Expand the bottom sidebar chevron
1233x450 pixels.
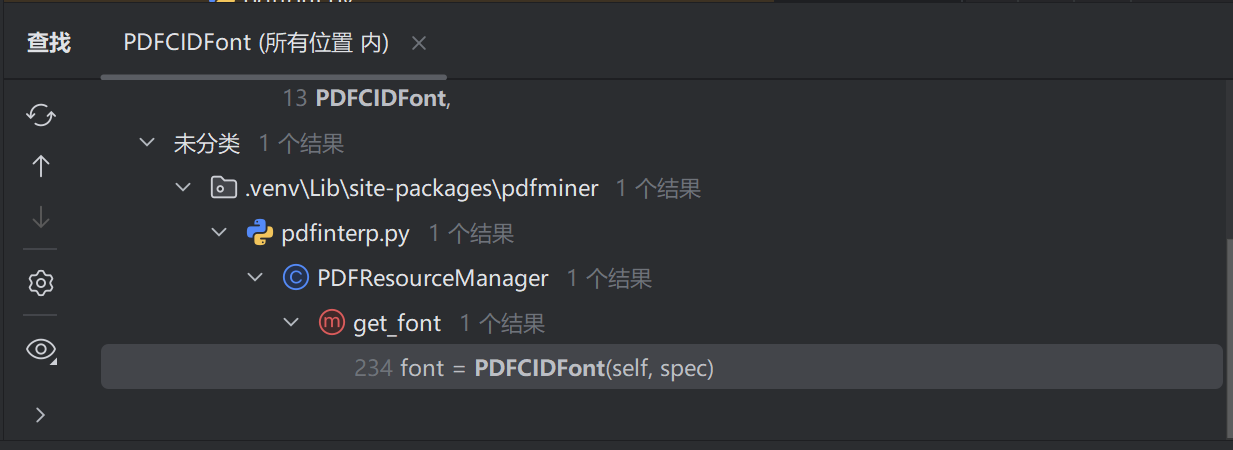click(x=41, y=414)
